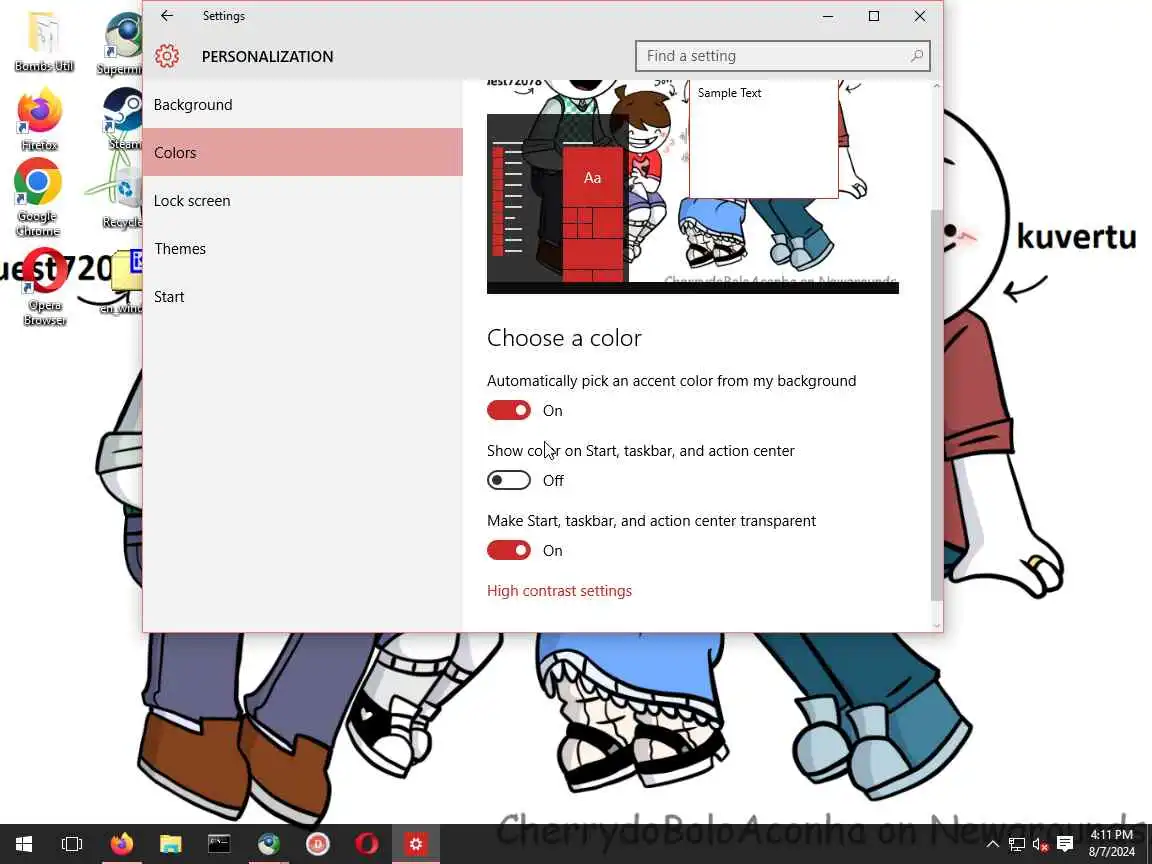Select the Google Chrome desktop shortcut

coord(37,198)
